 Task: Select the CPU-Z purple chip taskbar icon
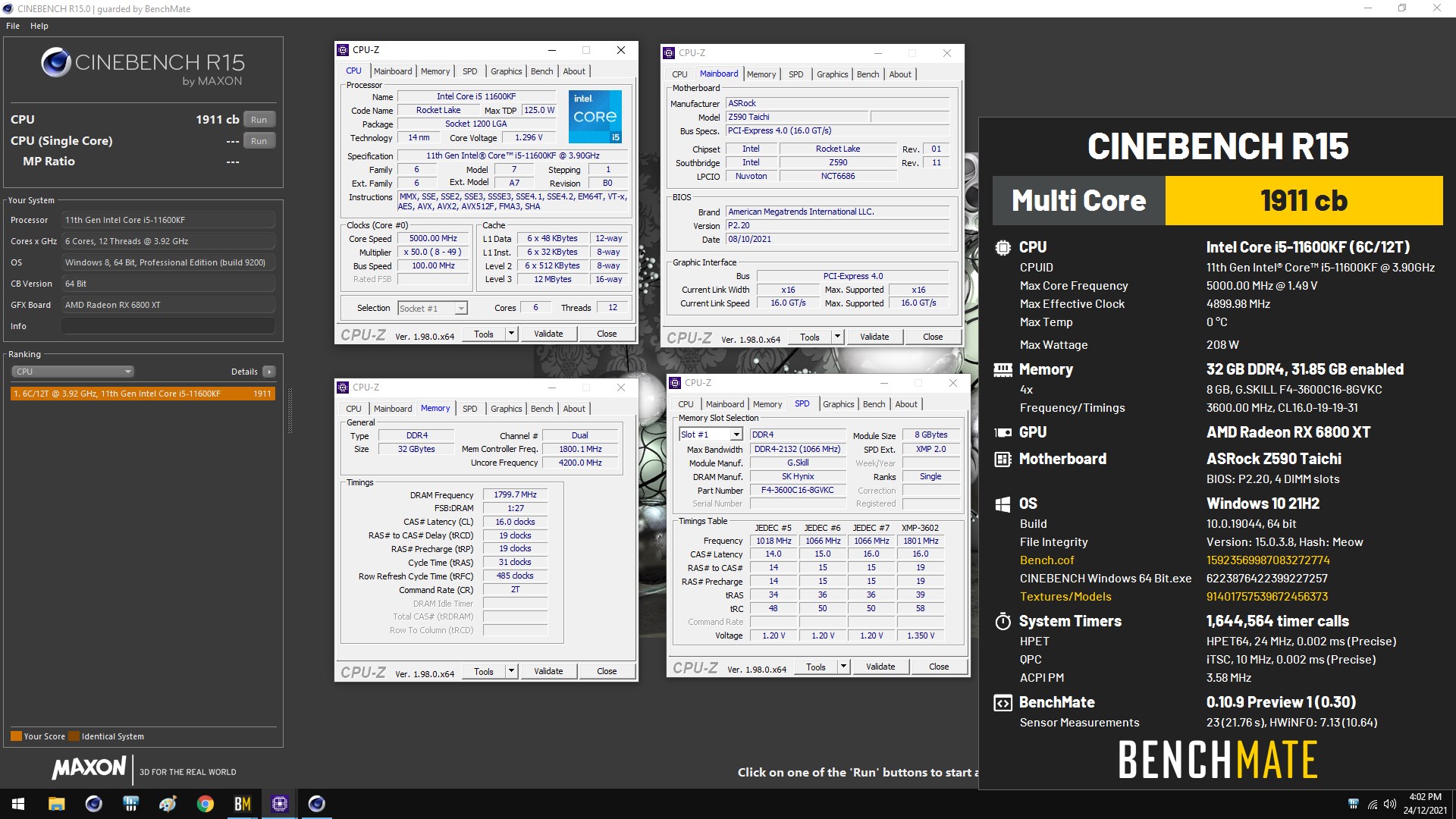pyautogui.click(x=279, y=804)
